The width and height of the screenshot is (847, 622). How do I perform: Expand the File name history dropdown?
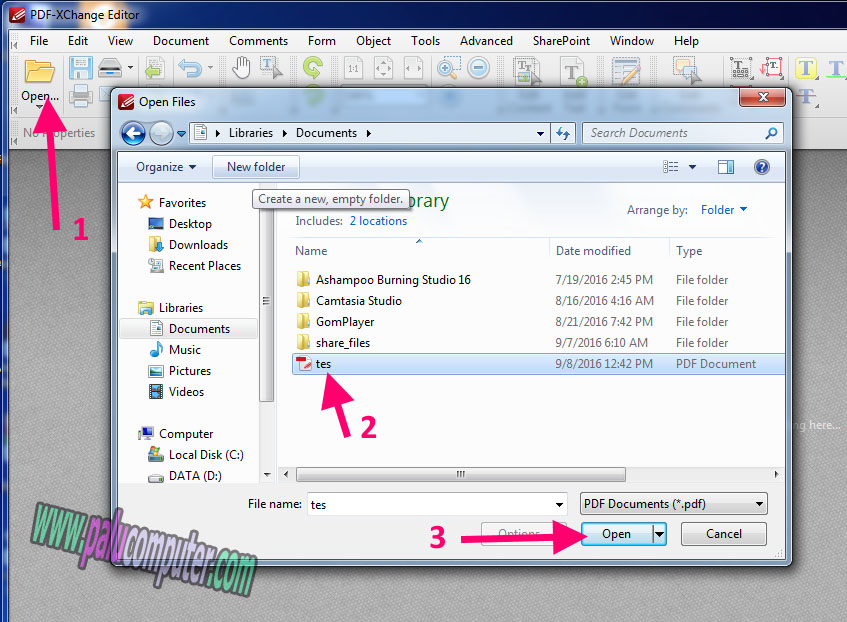(559, 505)
